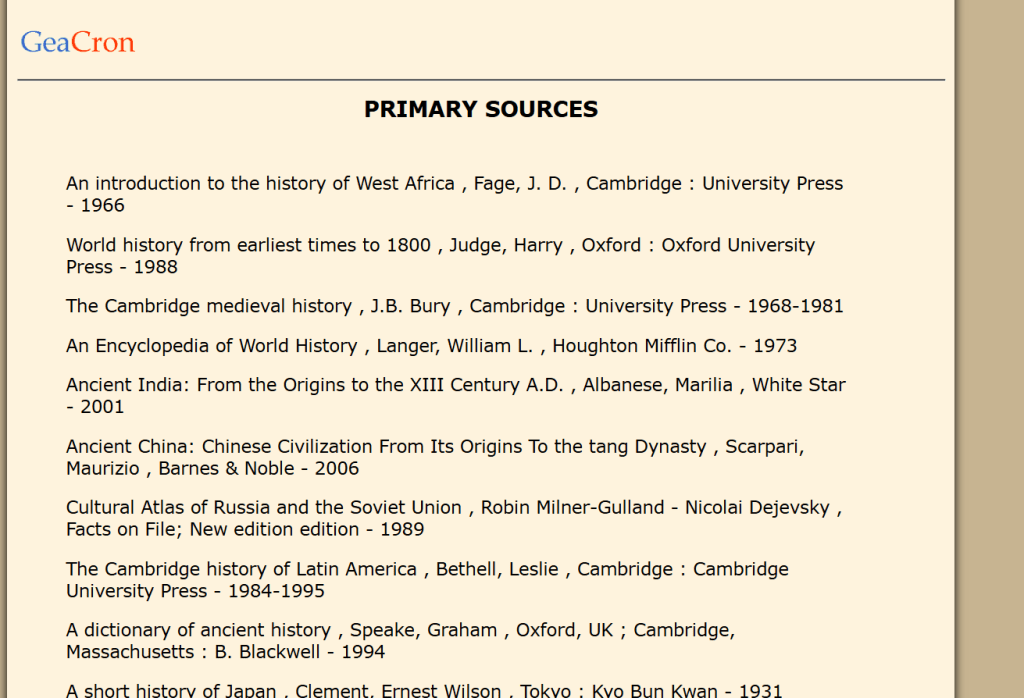1024x698 pixels.
Task: Select An Encyclopedia of World History title
Action: click(x=211, y=346)
